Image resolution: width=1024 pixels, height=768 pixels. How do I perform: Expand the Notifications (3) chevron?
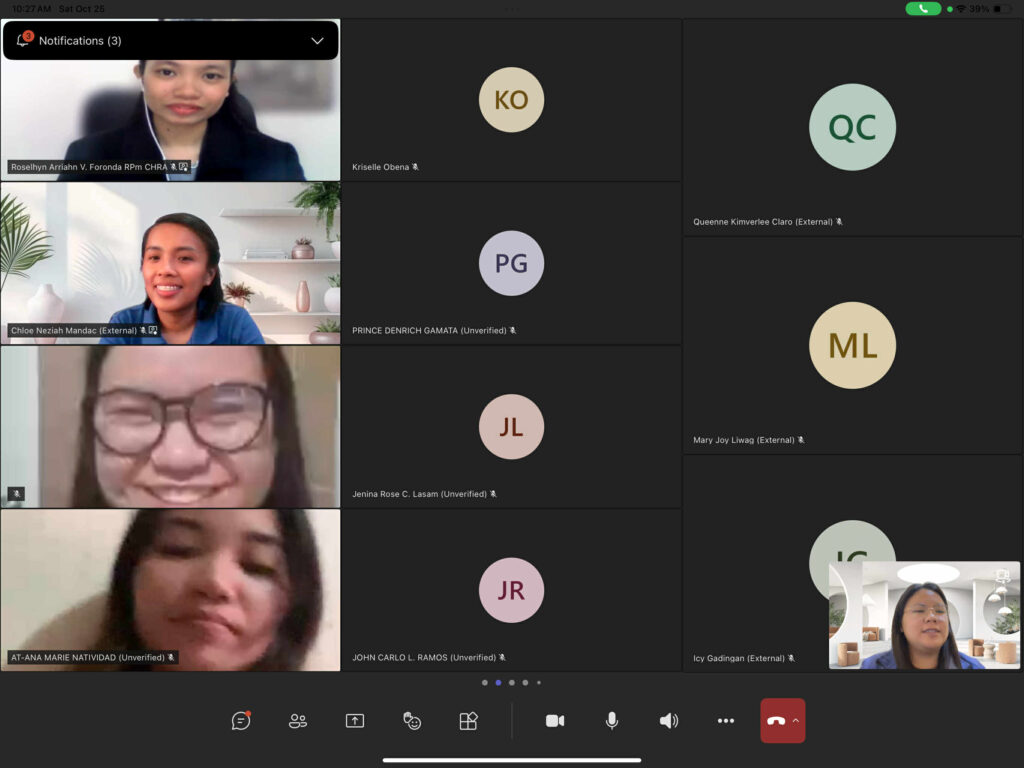pyautogui.click(x=317, y=41)
